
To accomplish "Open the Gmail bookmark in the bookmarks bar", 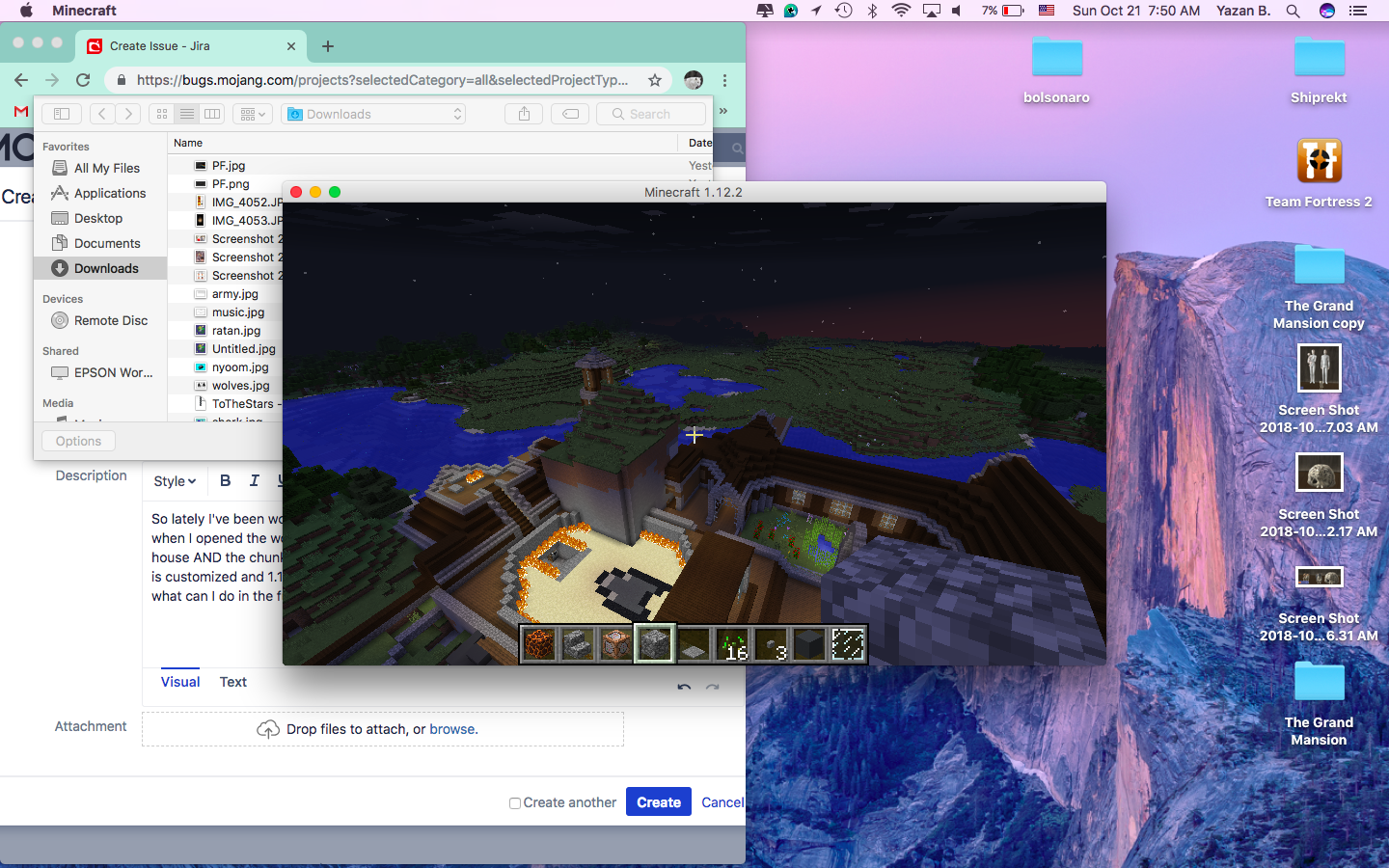I will point(21,112).
